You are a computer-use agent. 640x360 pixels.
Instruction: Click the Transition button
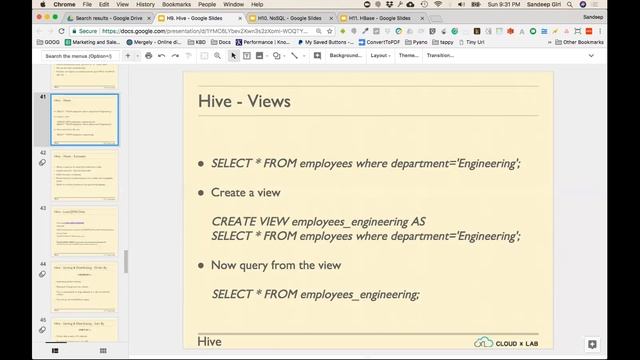(x=440, y=56)
